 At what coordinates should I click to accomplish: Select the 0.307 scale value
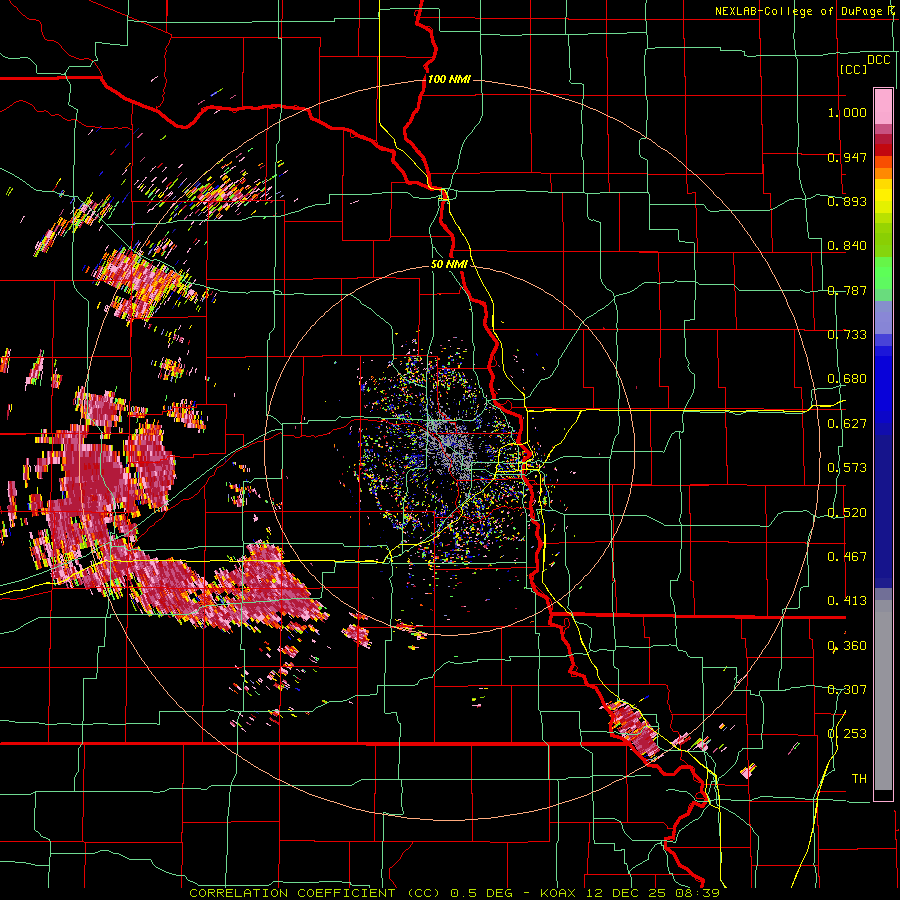[x=847, y=689]
